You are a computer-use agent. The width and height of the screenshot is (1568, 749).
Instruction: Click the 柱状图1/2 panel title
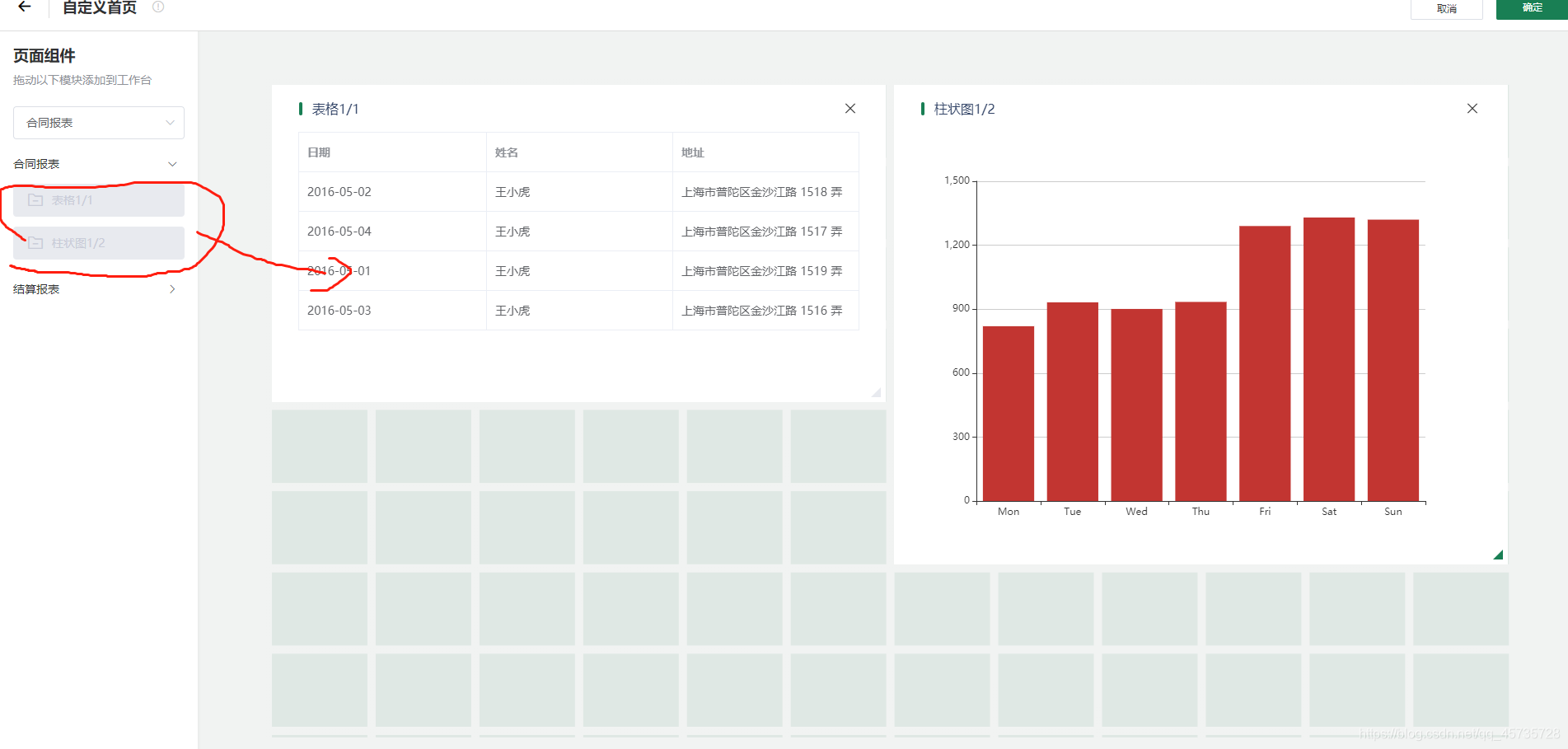(x=964, y=109)
